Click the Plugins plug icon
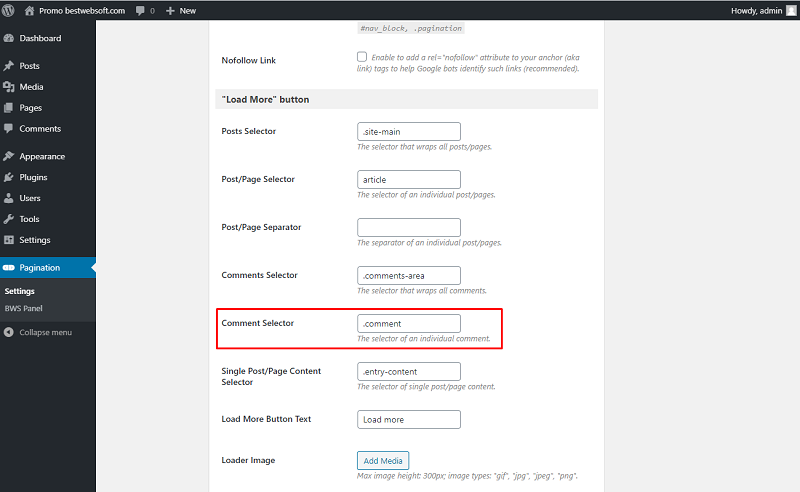800x492 pixels. (x=9, y=177)
